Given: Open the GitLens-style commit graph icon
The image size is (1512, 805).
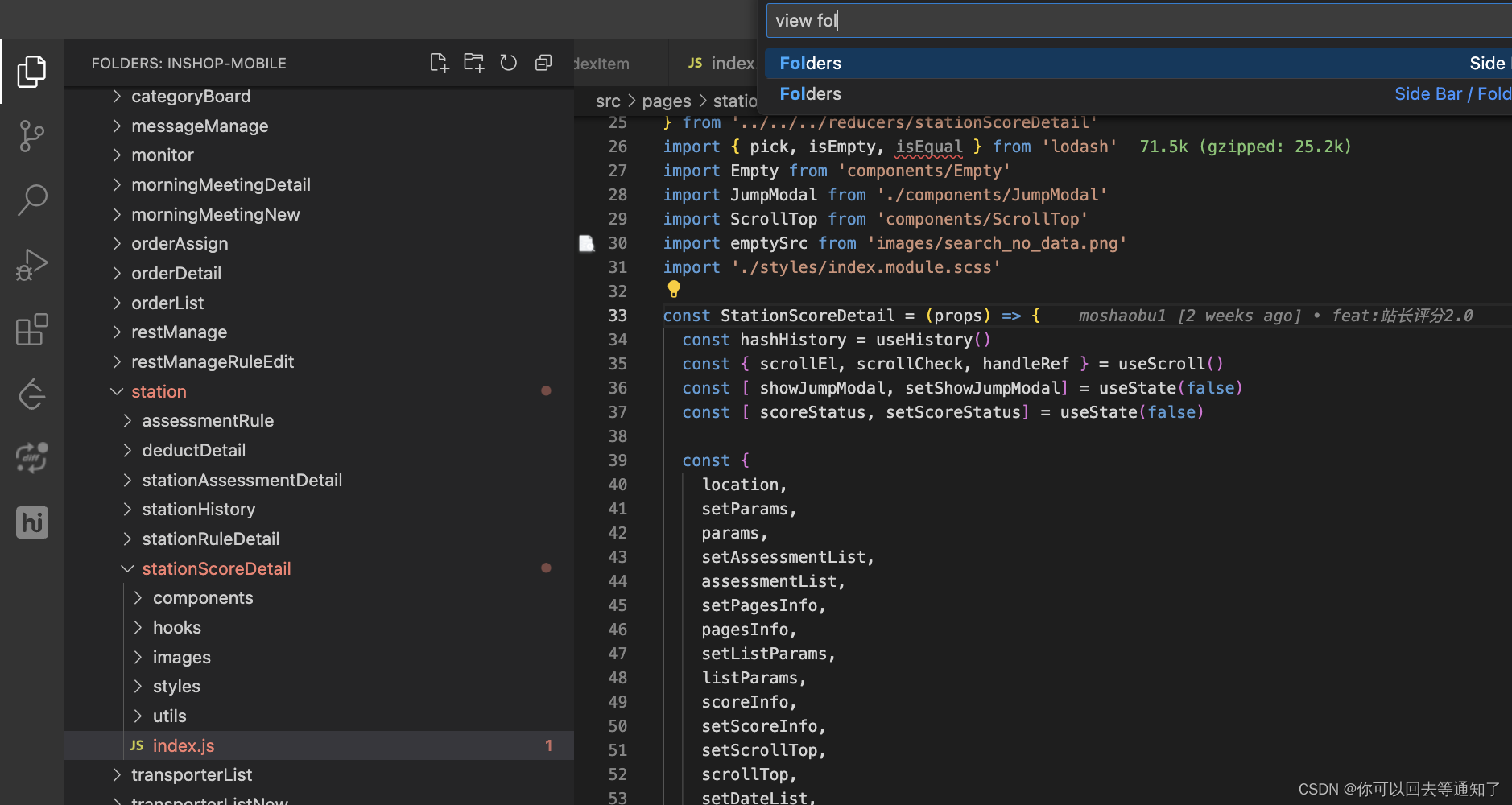Looking at the screenshot, I should pyautogui.click(x=31, y=394).
